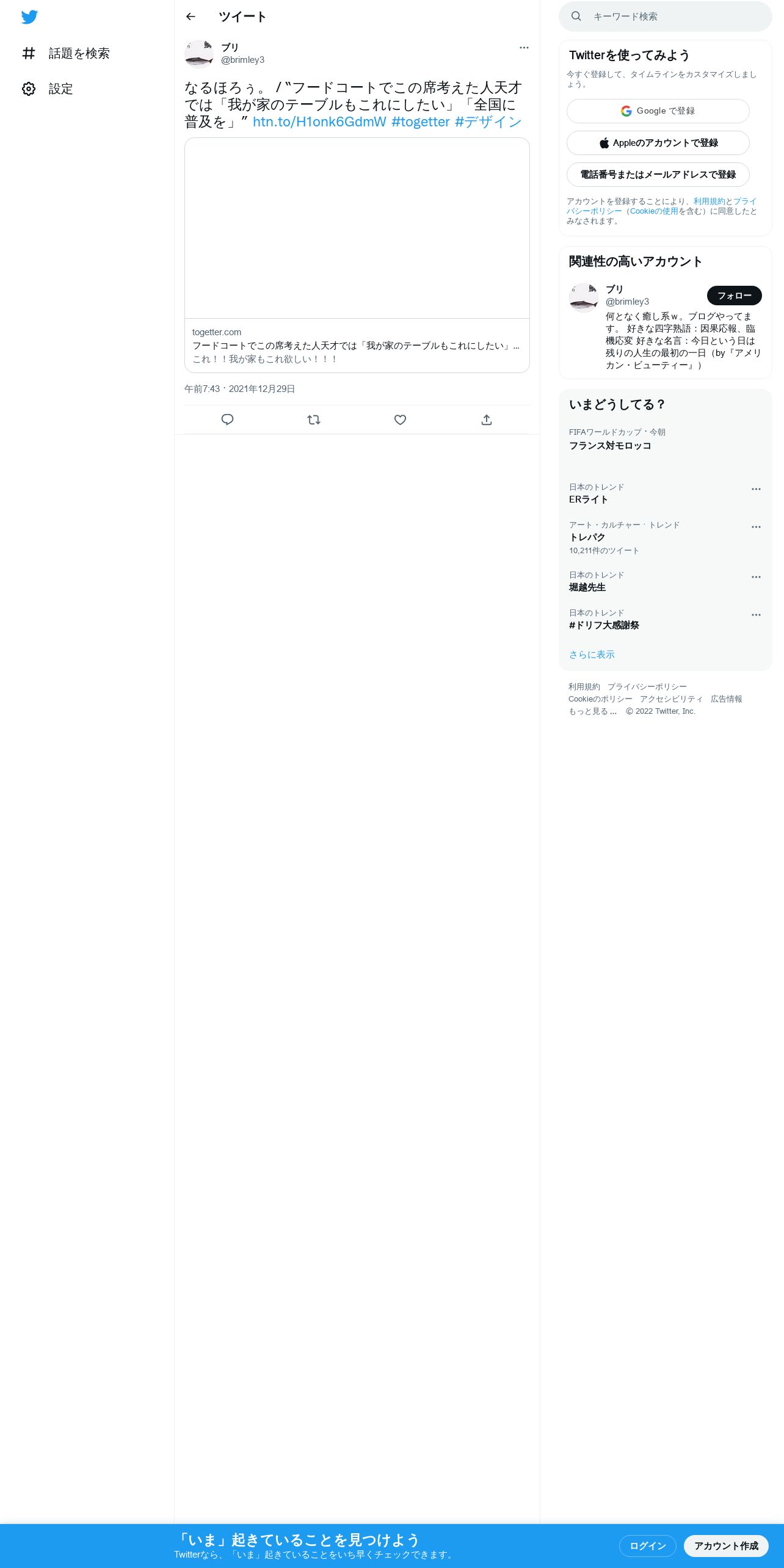Open the togetter.com link preview card
This screenshot has height=1568, width=784.
pyautogui.click(x=357, y=255)
